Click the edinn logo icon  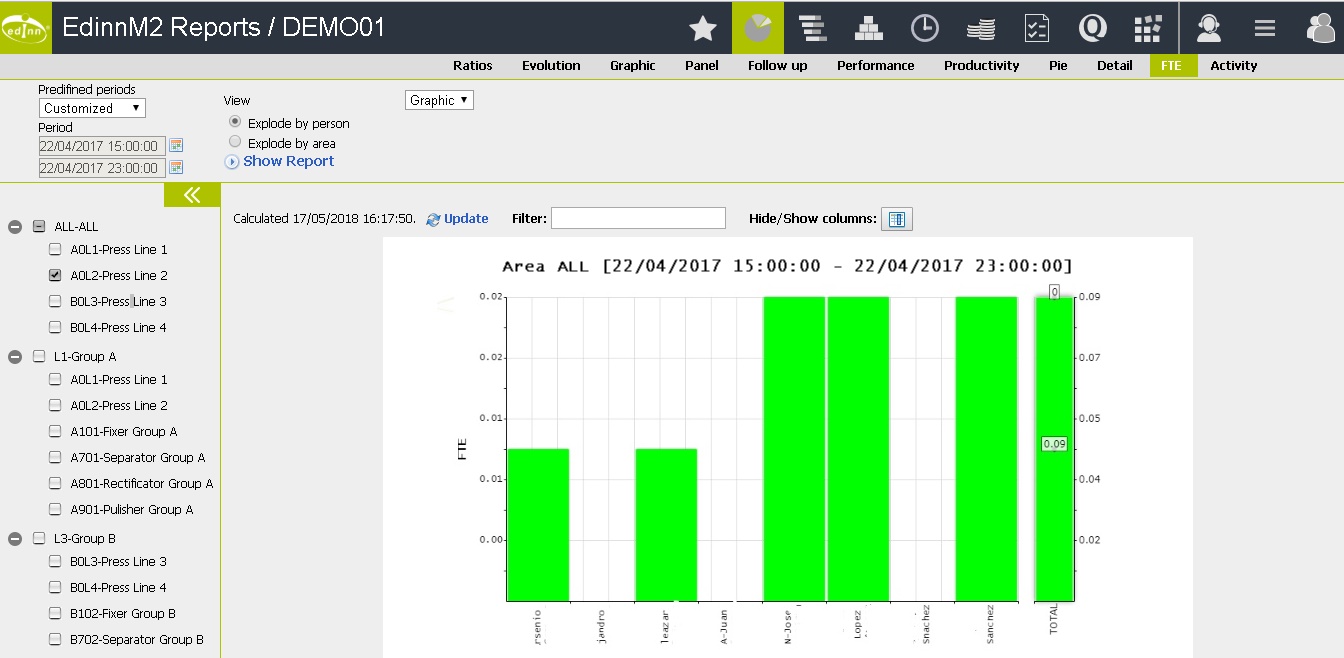25,28
